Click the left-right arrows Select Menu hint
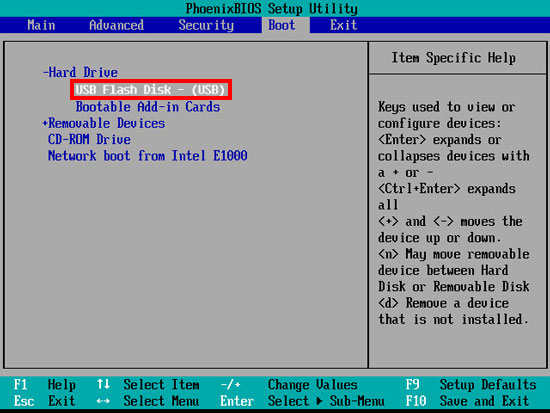This screenshot has width=550, height=413. [x=148, y=401]
